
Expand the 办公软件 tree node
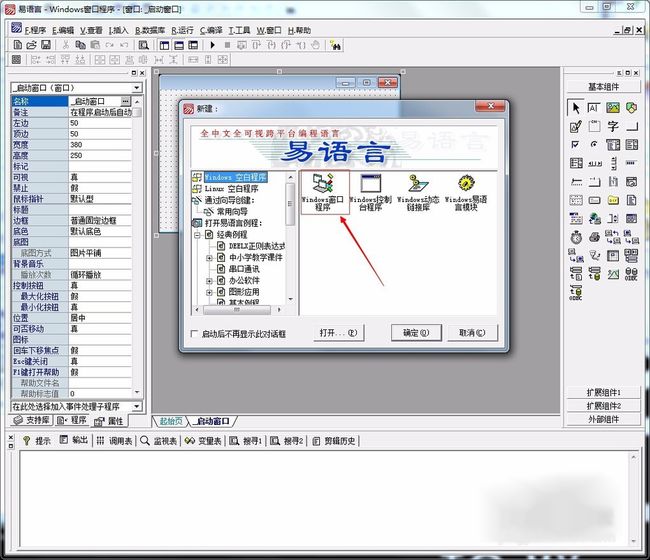(x=209, y=281)
